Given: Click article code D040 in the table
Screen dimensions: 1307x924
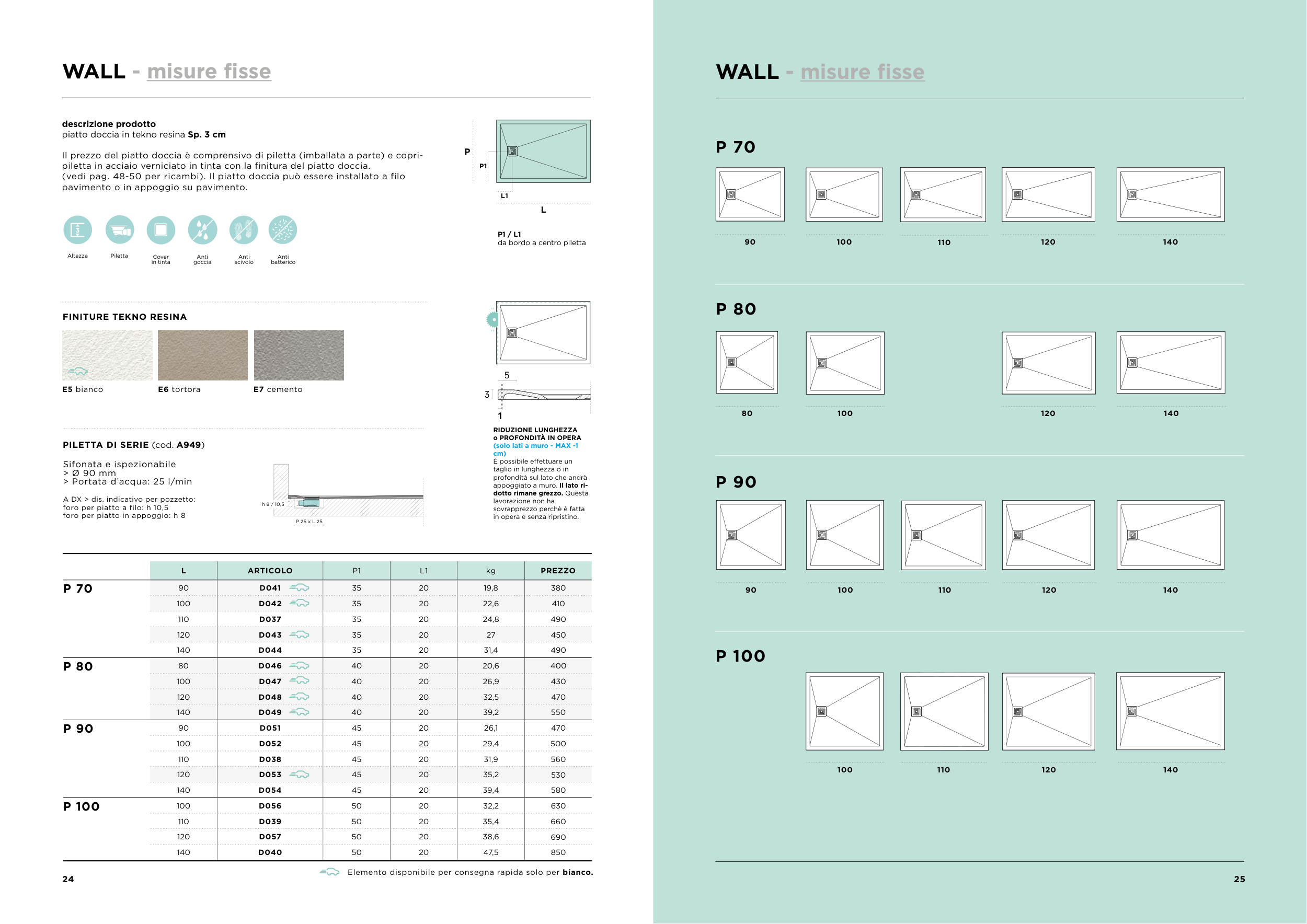Looking at the screenshot, I should tap(270, 852).
